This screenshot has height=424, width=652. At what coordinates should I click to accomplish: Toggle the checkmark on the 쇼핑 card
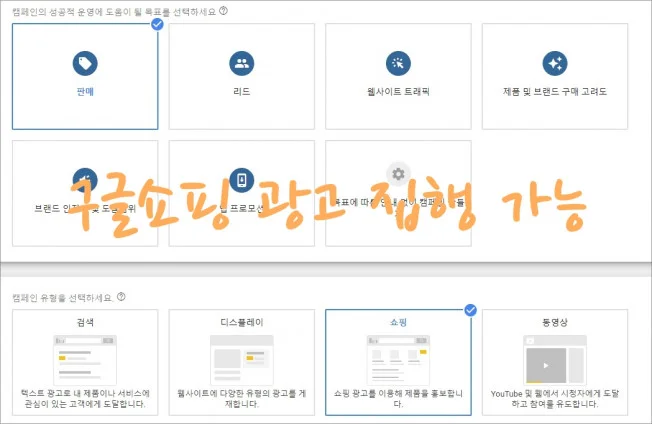470,310
